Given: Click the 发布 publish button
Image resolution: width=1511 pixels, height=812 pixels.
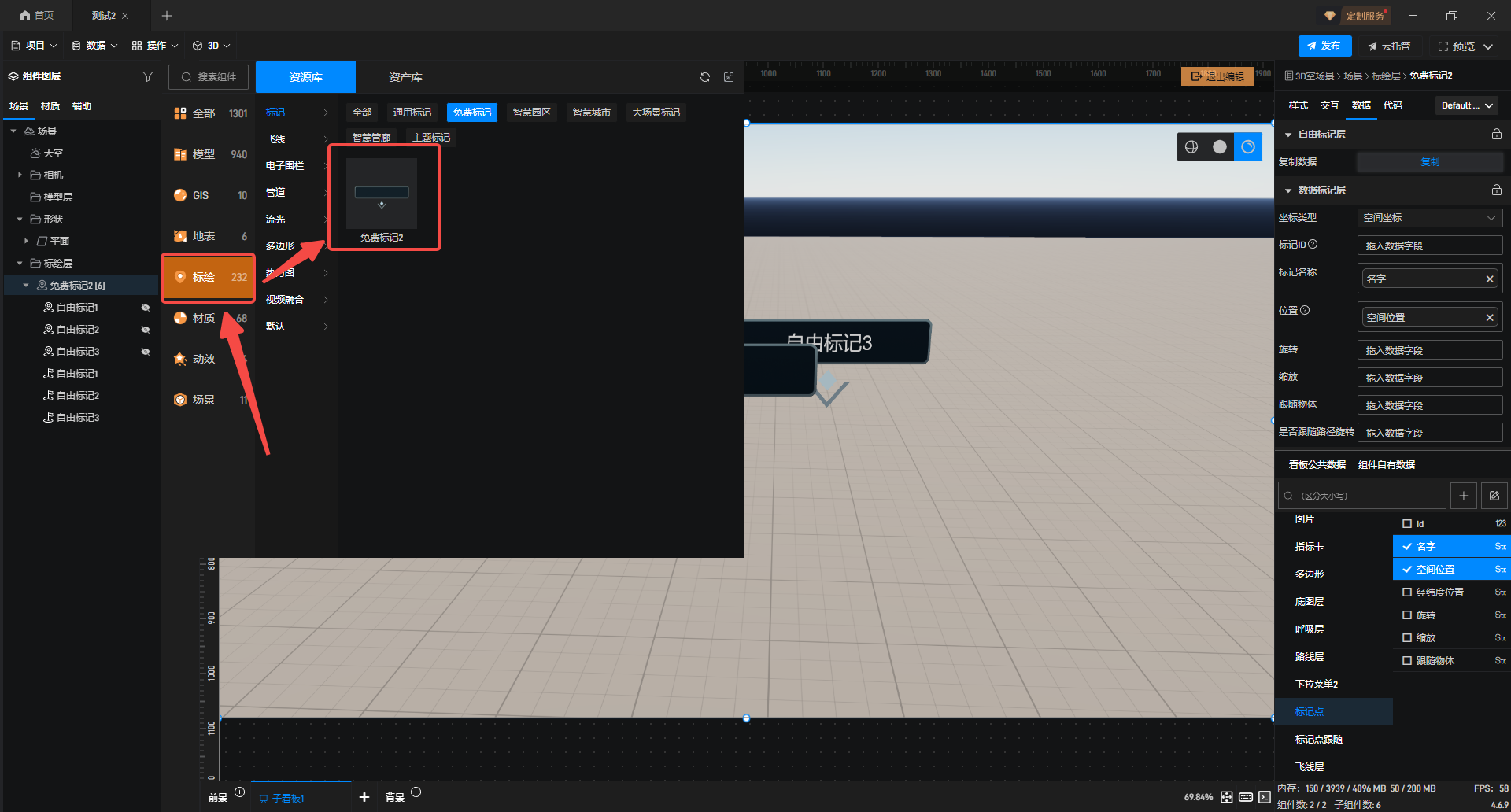Looking at the screenshot, I should tap(1324, 46).
